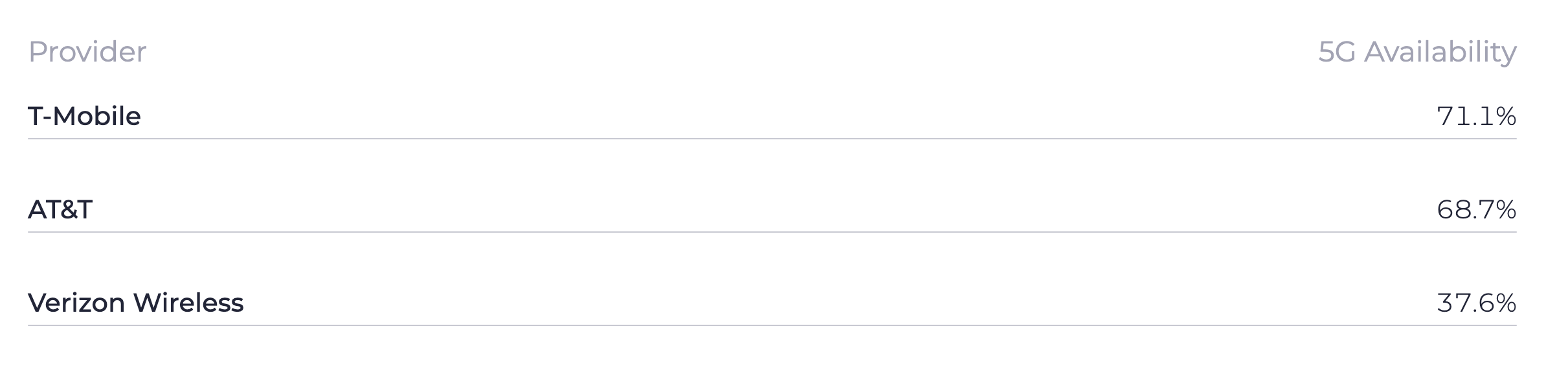Click blank center of Verizon Wireless row
This screenshot has height=385, width=1568.
772,303
